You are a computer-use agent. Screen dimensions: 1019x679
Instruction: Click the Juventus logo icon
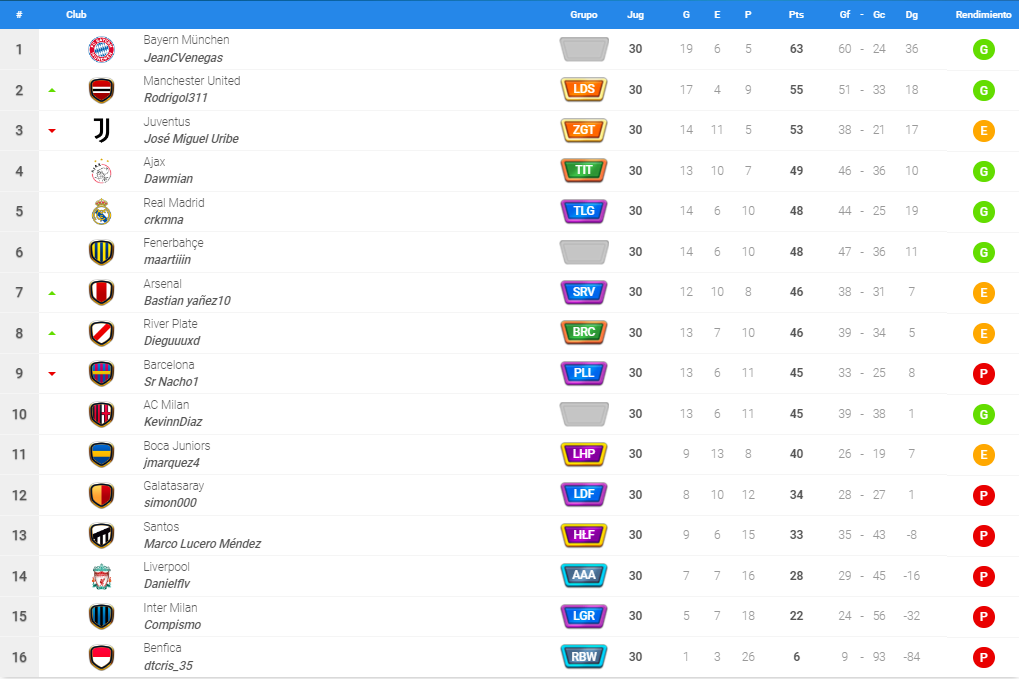(101, 130)
